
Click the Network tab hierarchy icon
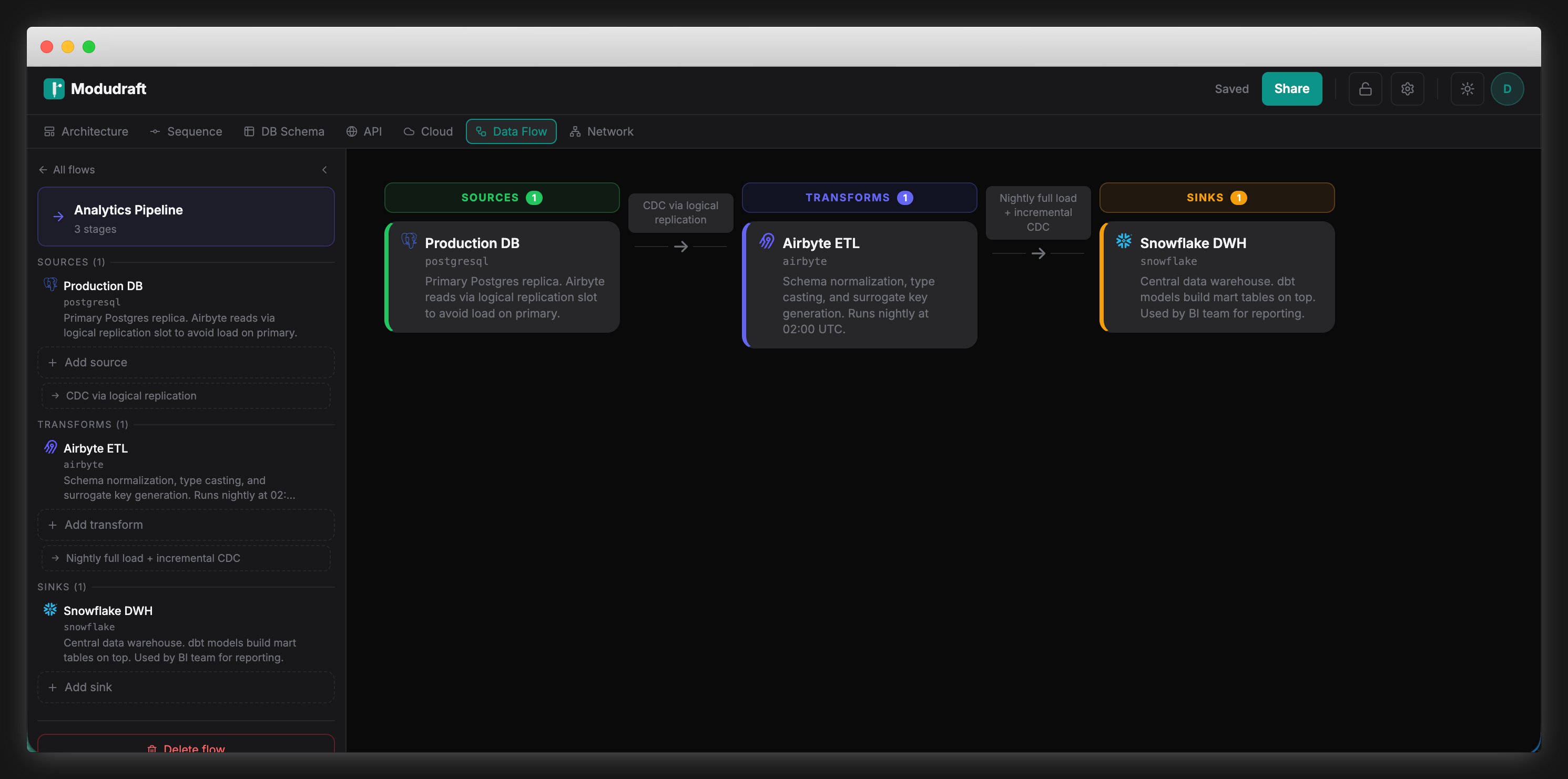(x=575, y=131)
